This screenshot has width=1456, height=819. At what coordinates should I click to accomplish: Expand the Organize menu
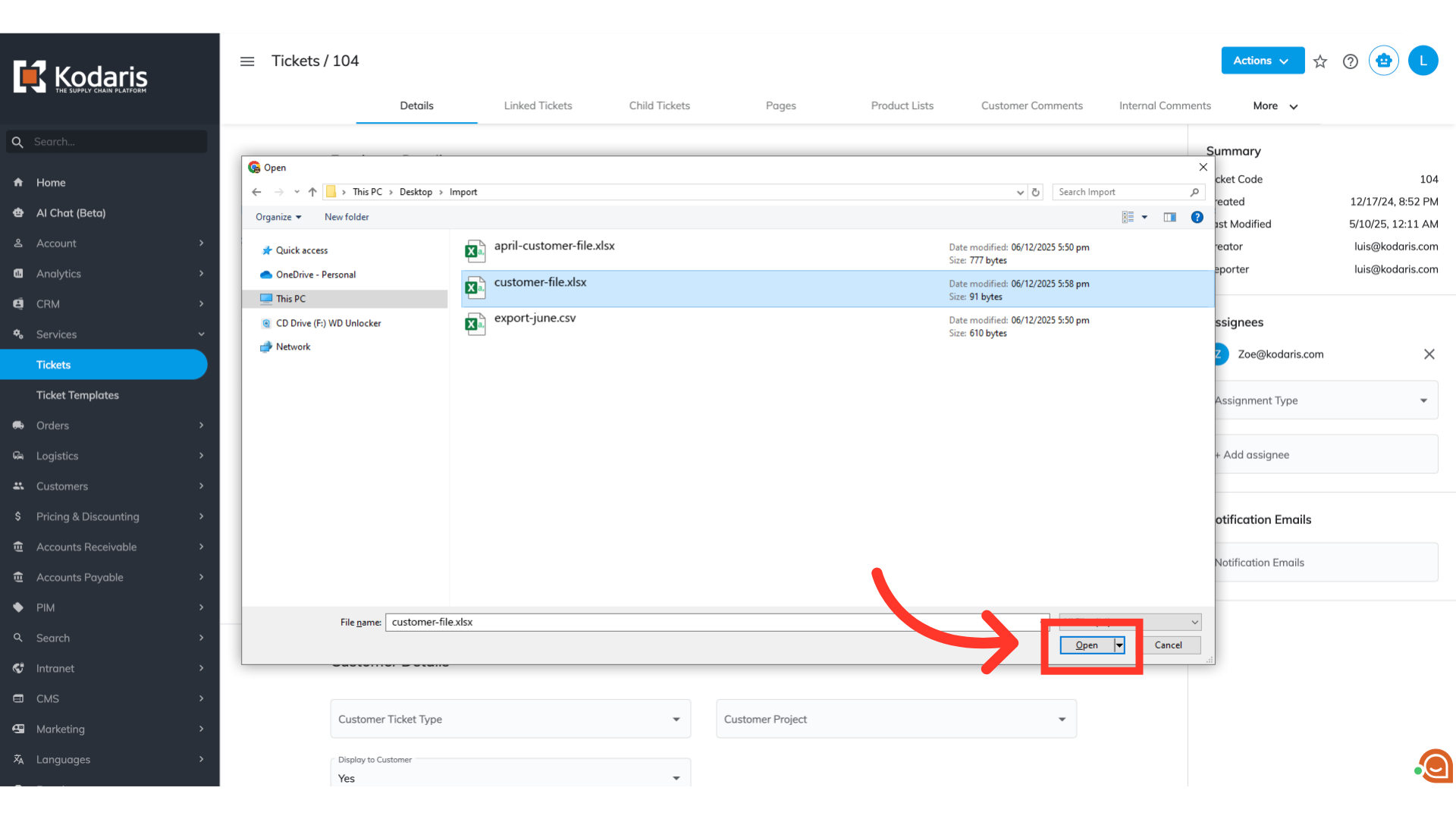(278, 218)
